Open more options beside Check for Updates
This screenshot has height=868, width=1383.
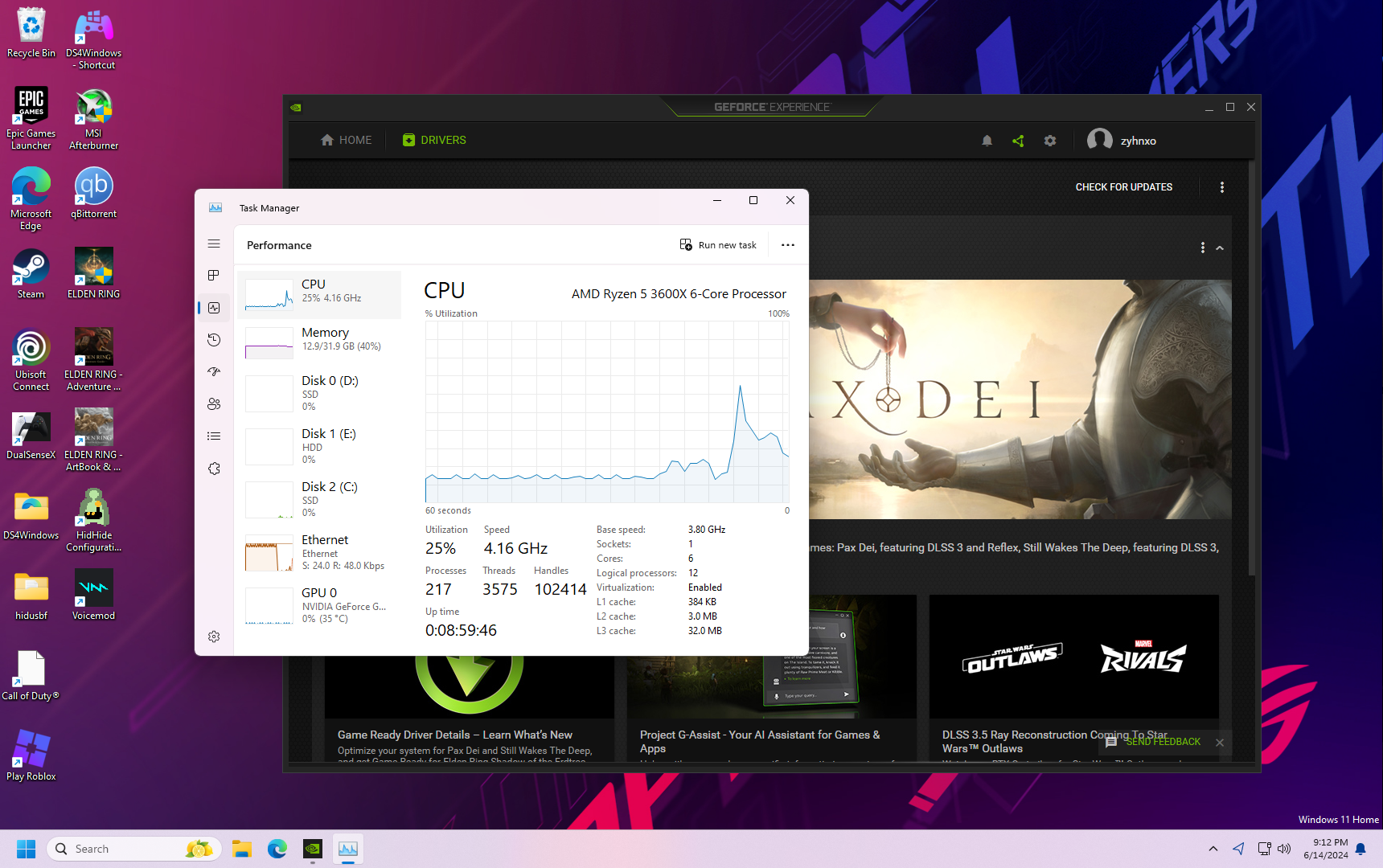pyautogui.click(x=1222, y=187)
